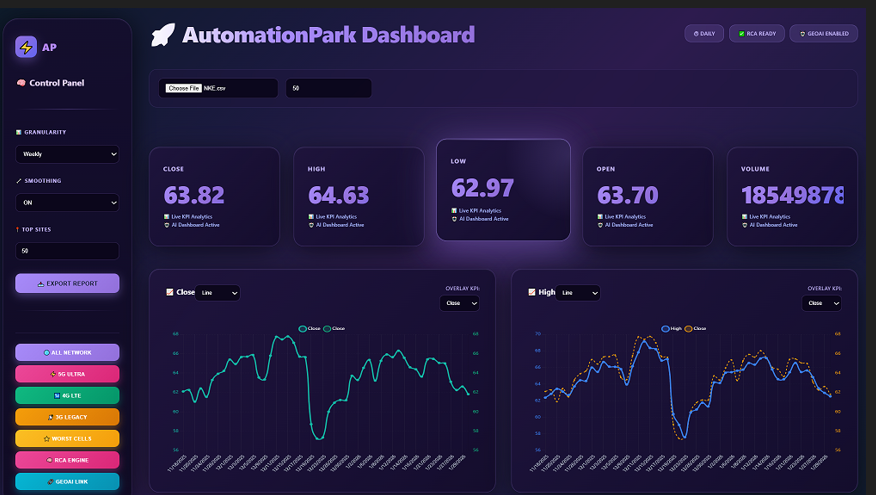Select the Worst Cells button
The image size is (876, 495).
click(x=67, y=439)
